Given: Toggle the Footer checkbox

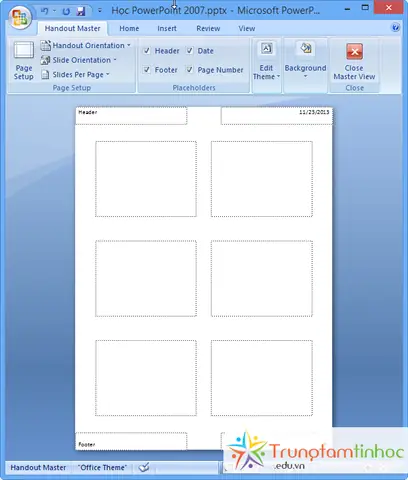Looking at the screenshot, I should pyautogui.click(x=146, y=70).
